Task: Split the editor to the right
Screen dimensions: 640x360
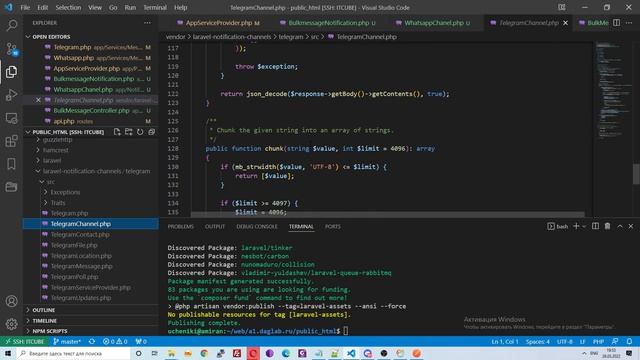Action: [616, 23]
